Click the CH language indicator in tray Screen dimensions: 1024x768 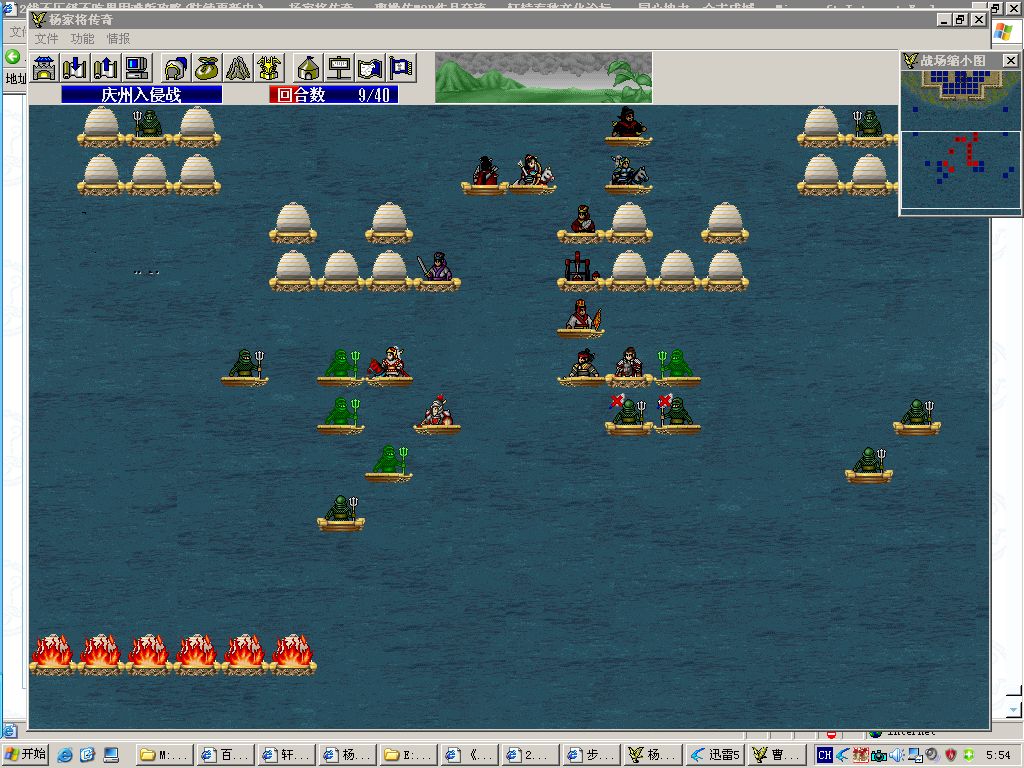[x=825, y=755]
